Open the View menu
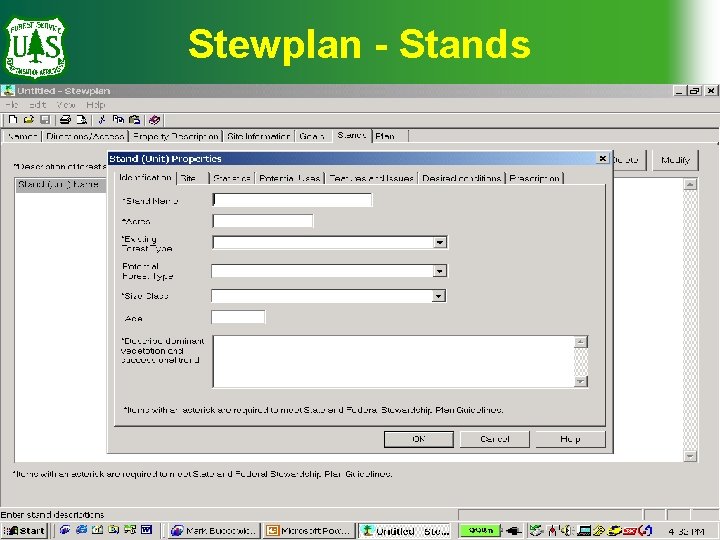 (66, 105)
